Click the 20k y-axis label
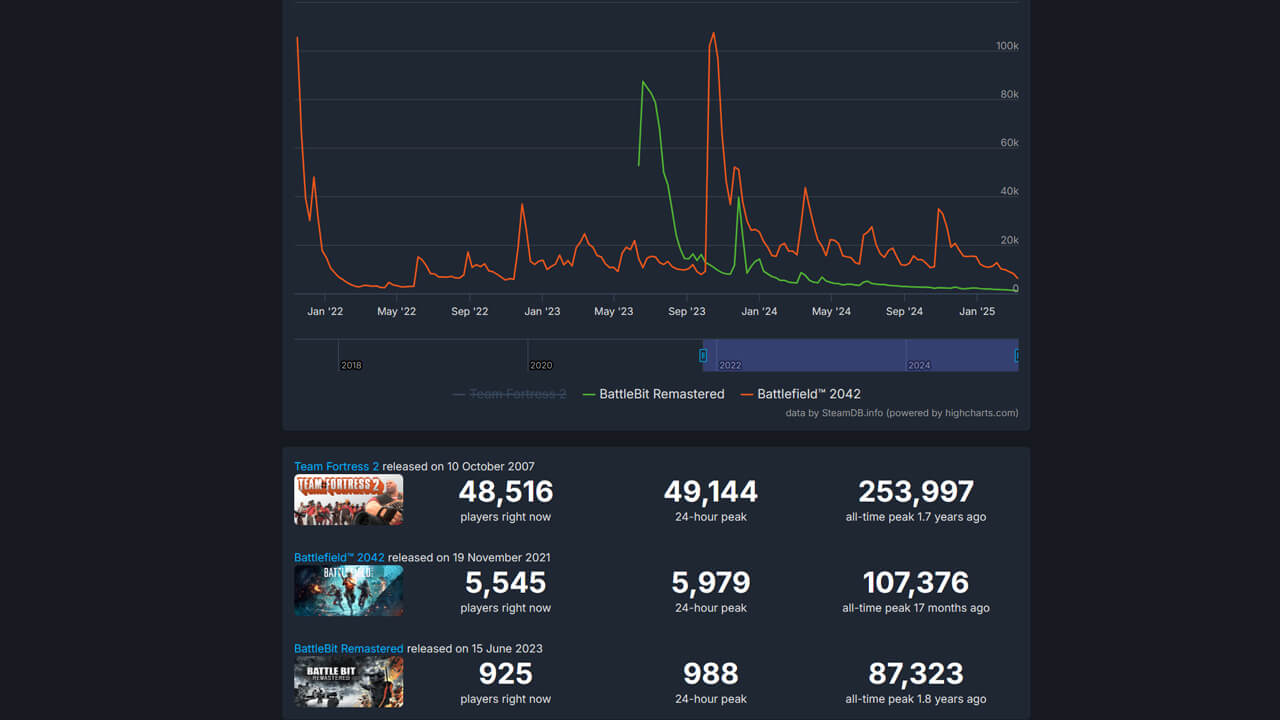Image resolution: width=1280 pixels, height=720 pixels. (x=1010, y=240)
